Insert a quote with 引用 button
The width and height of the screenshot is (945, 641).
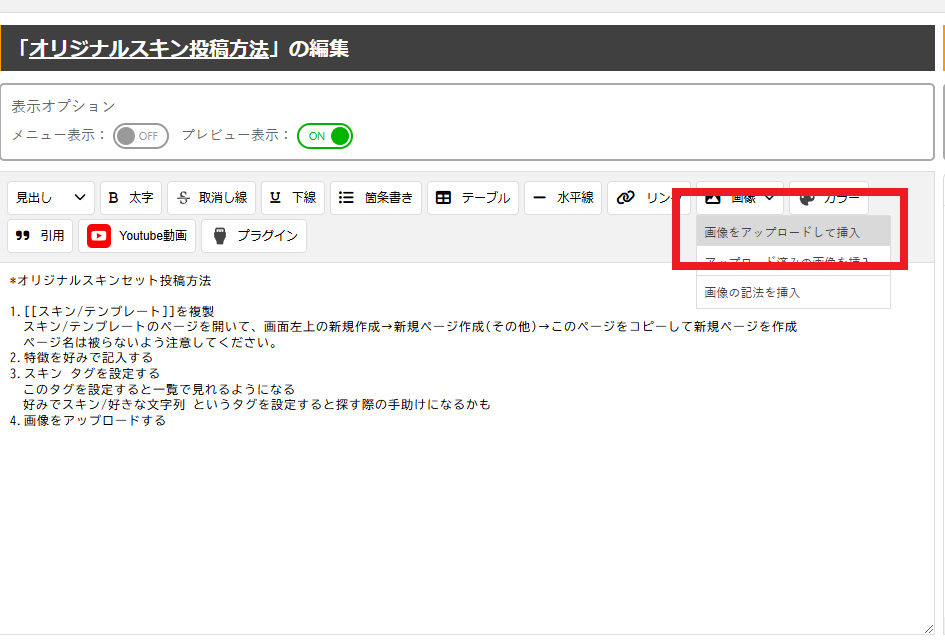coord(40,236)
